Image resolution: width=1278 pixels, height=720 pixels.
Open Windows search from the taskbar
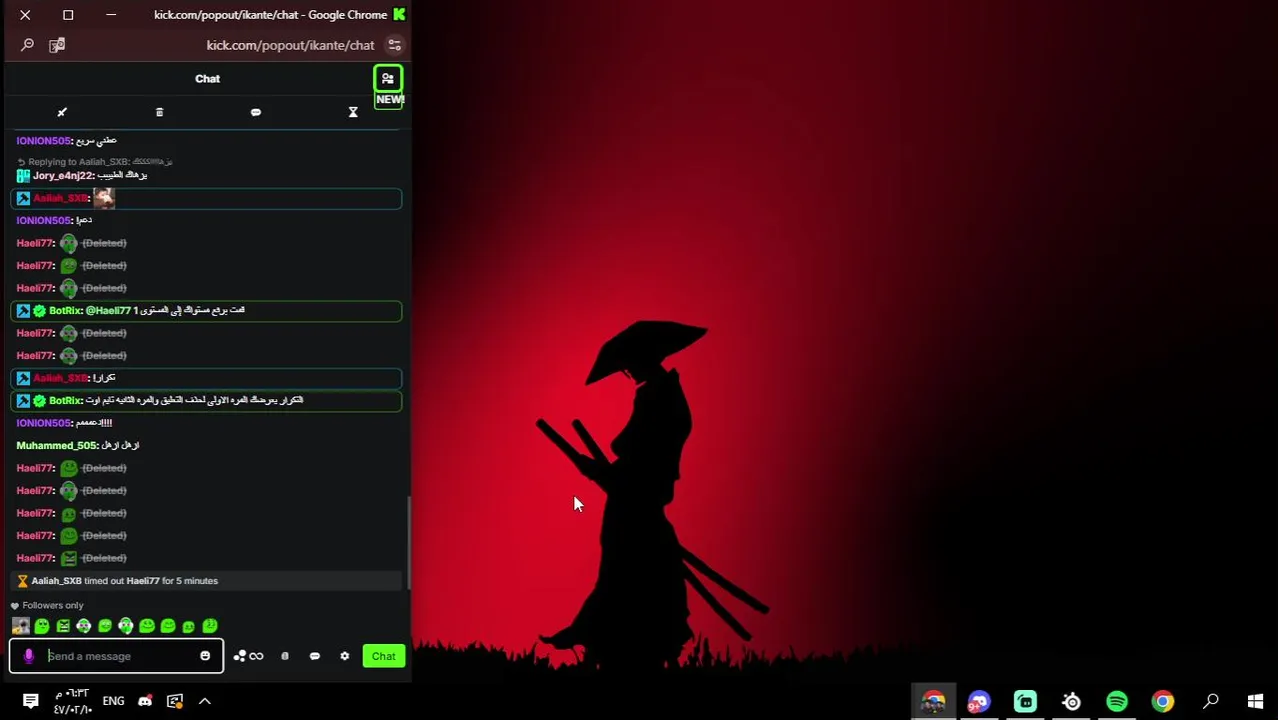(1210, 701)
